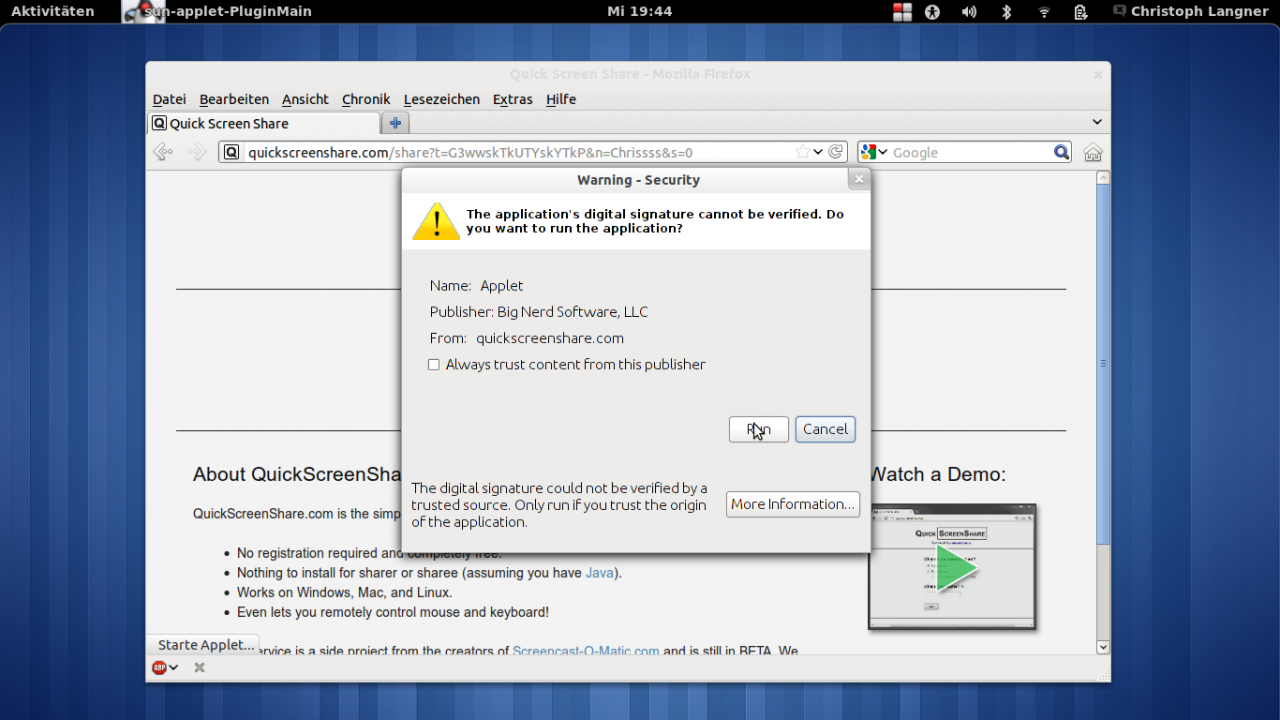
Task: Click the Big Nerd Software, LLC publisher text
Action: coord(573,312)
